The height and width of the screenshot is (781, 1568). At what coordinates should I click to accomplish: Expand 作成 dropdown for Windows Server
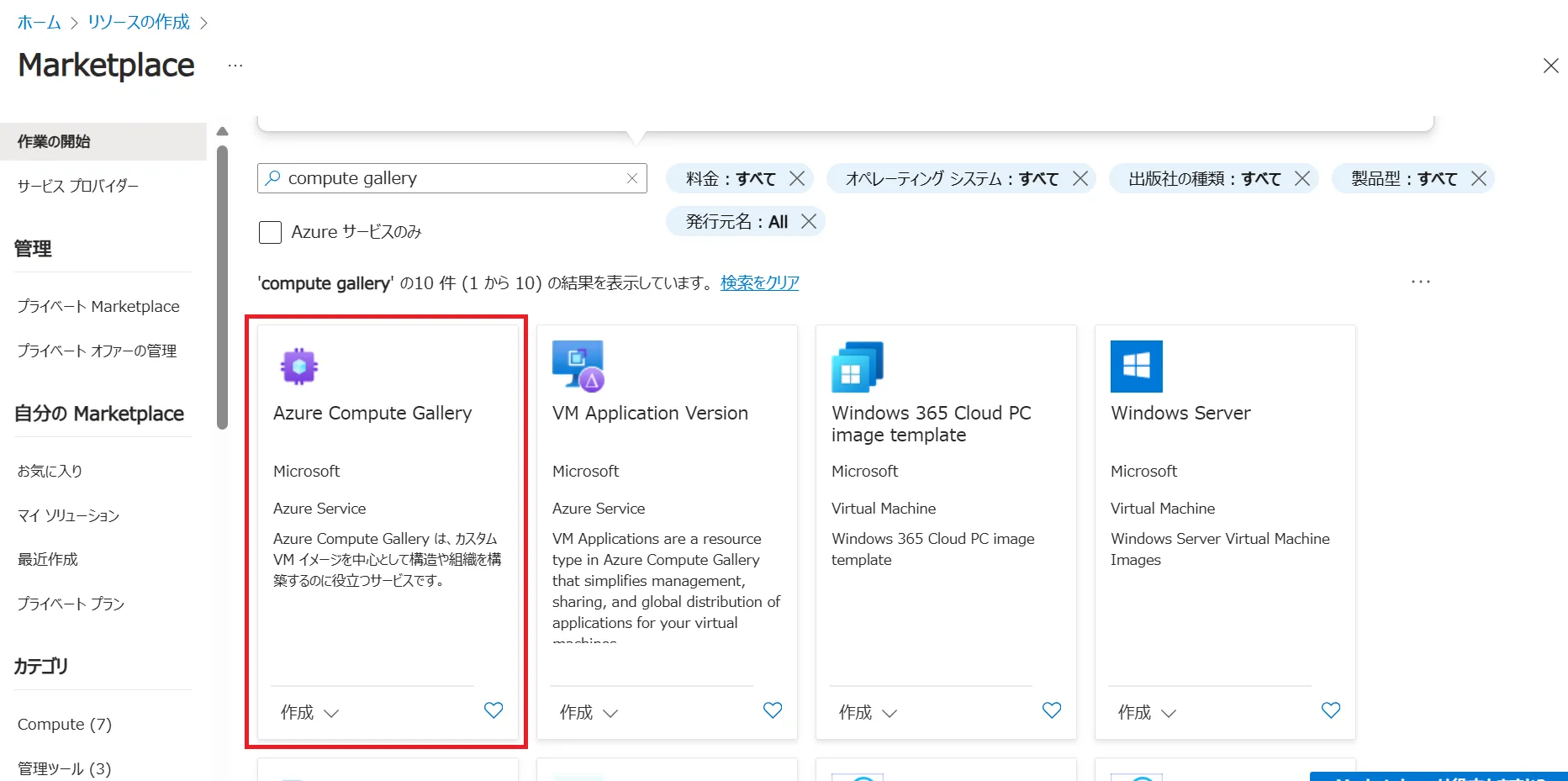coord(1147,713)
